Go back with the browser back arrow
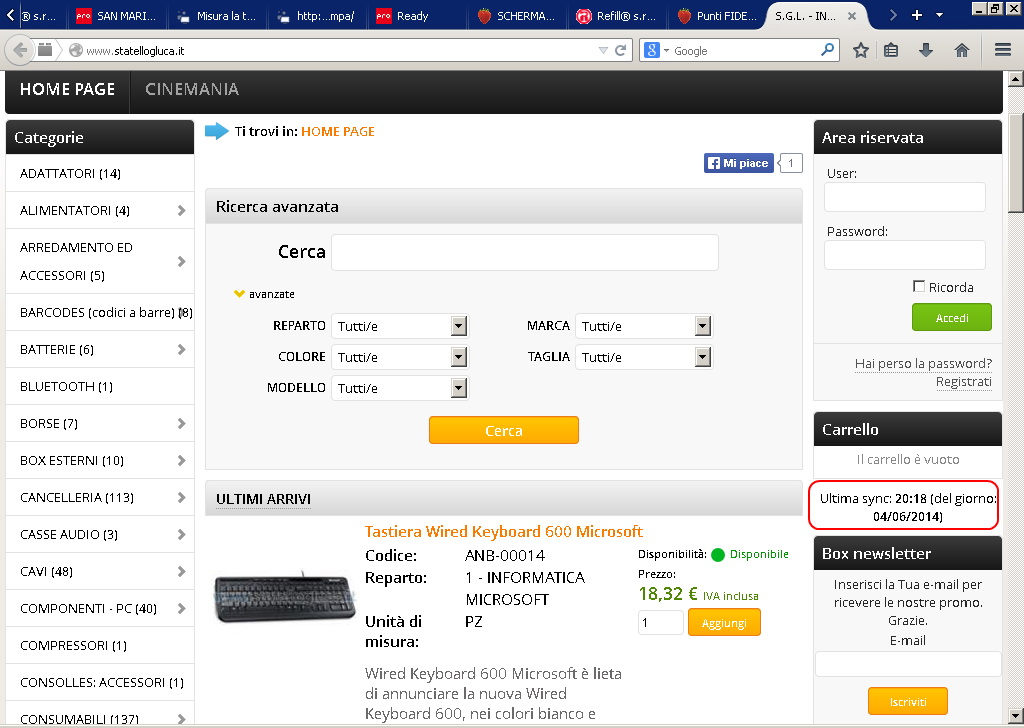1024x728 pixels. (20, 50)
